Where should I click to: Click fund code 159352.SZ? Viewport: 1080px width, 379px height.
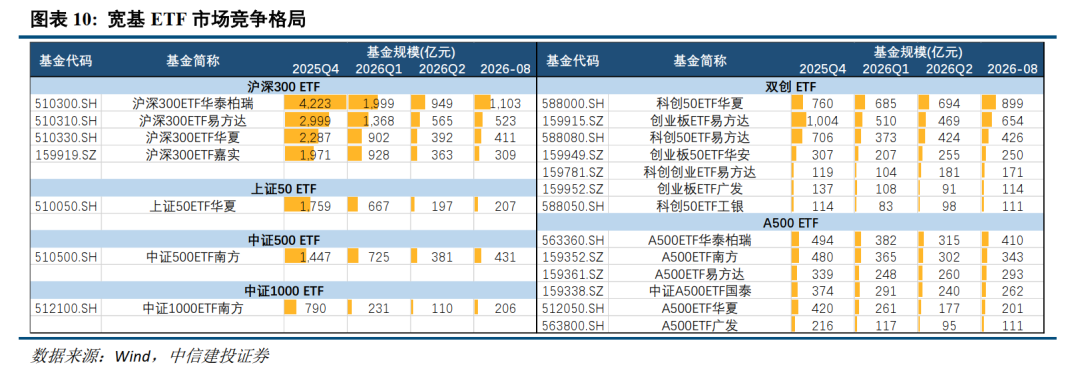tap(573, 257)
